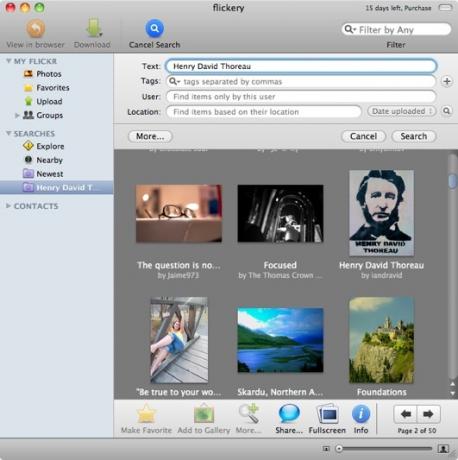
Task: Click the by Jaime973 author text
Action: coord(178,276)
